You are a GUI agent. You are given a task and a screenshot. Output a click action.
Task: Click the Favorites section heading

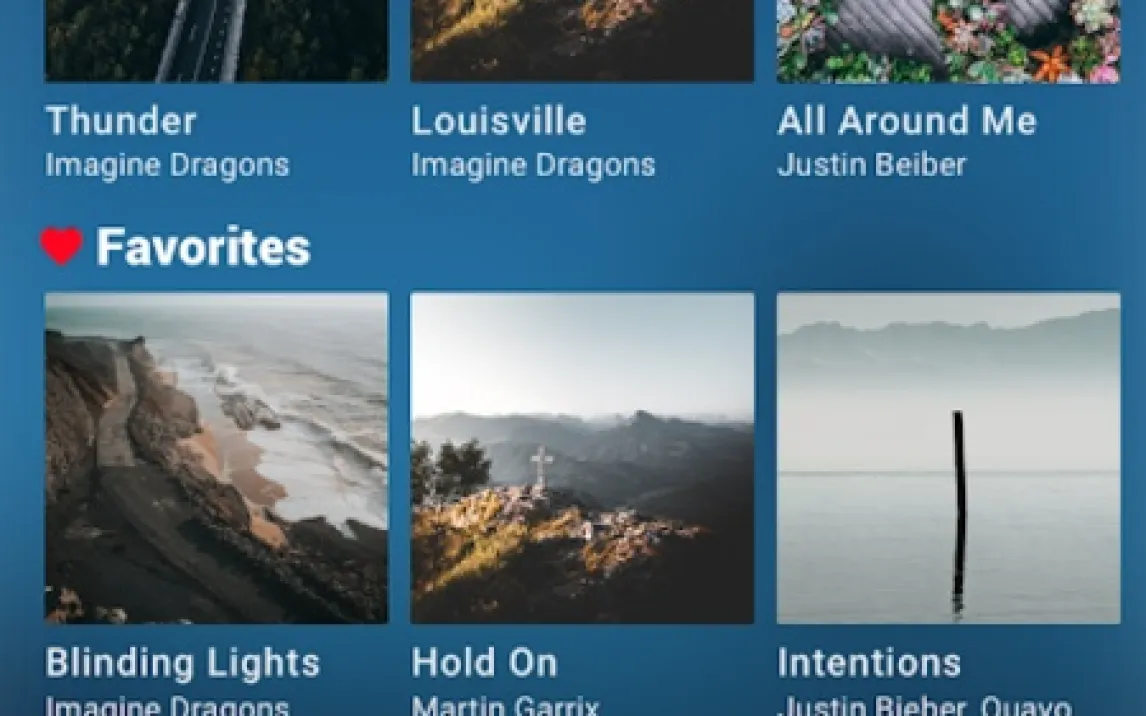pyautogui.click(x=204, y=247)
